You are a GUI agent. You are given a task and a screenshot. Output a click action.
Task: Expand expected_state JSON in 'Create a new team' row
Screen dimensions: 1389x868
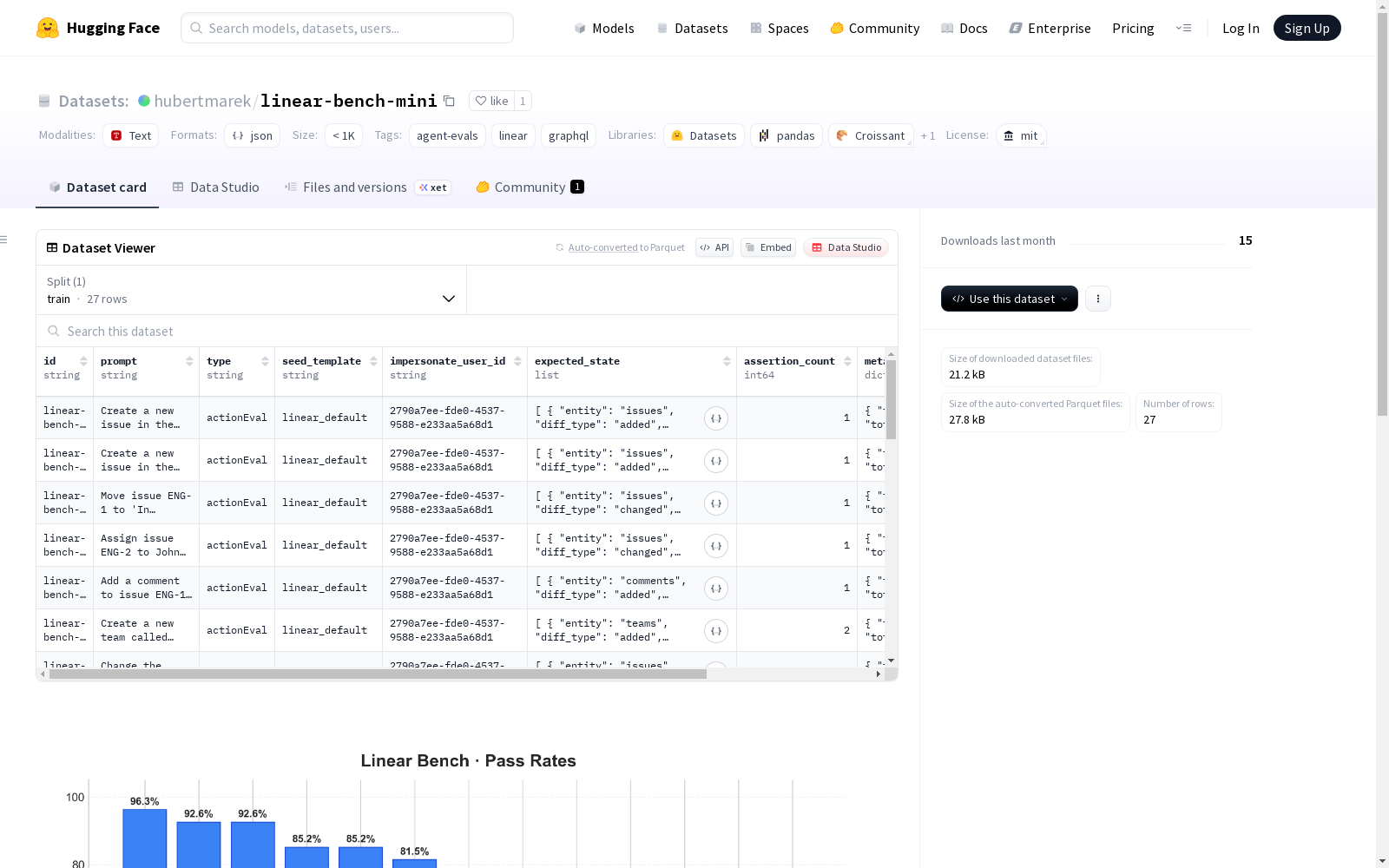[x=716, y=631]
